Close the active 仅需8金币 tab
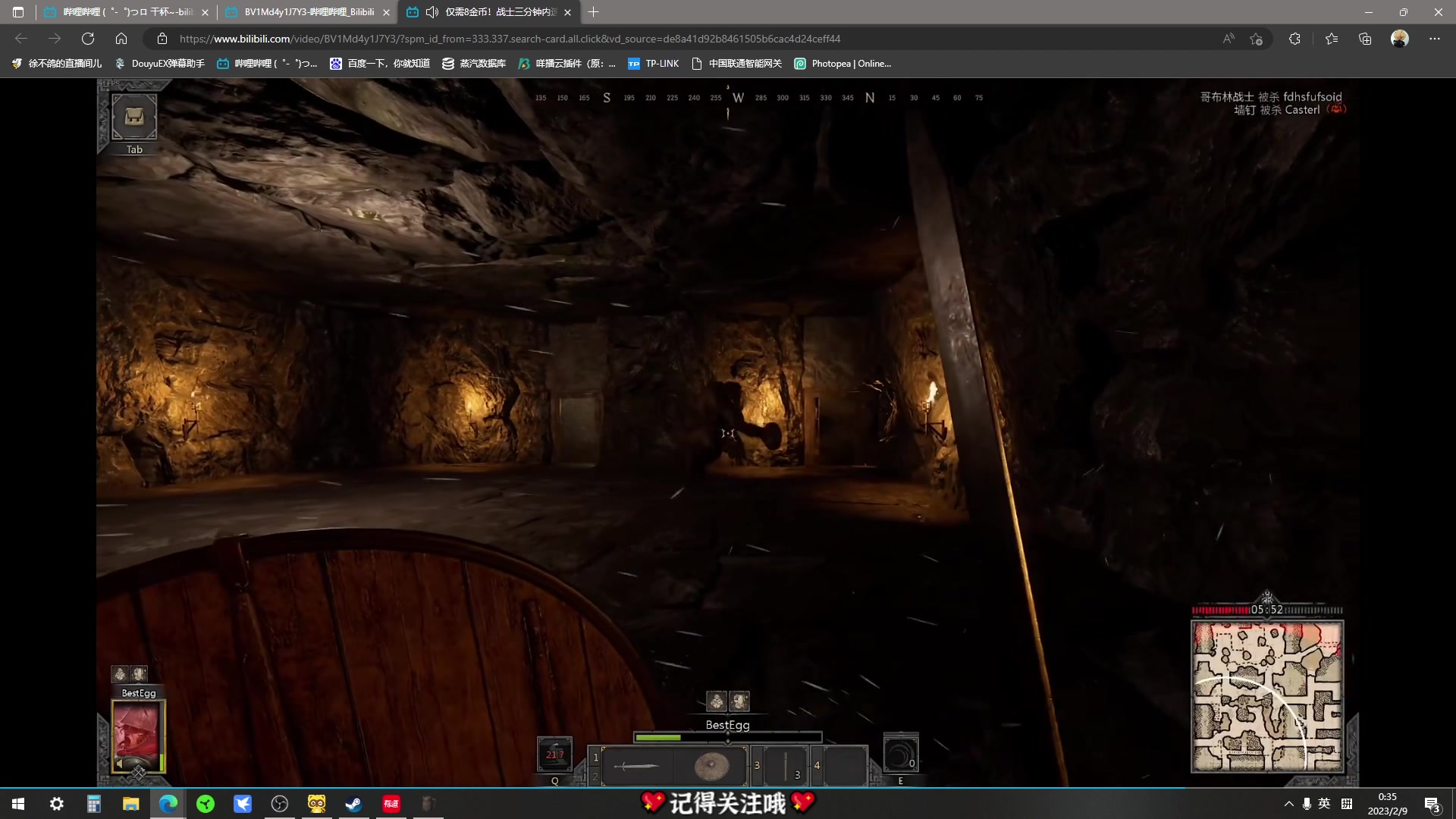This screenshot has width=1456, height=819. (x=567, y=12)
